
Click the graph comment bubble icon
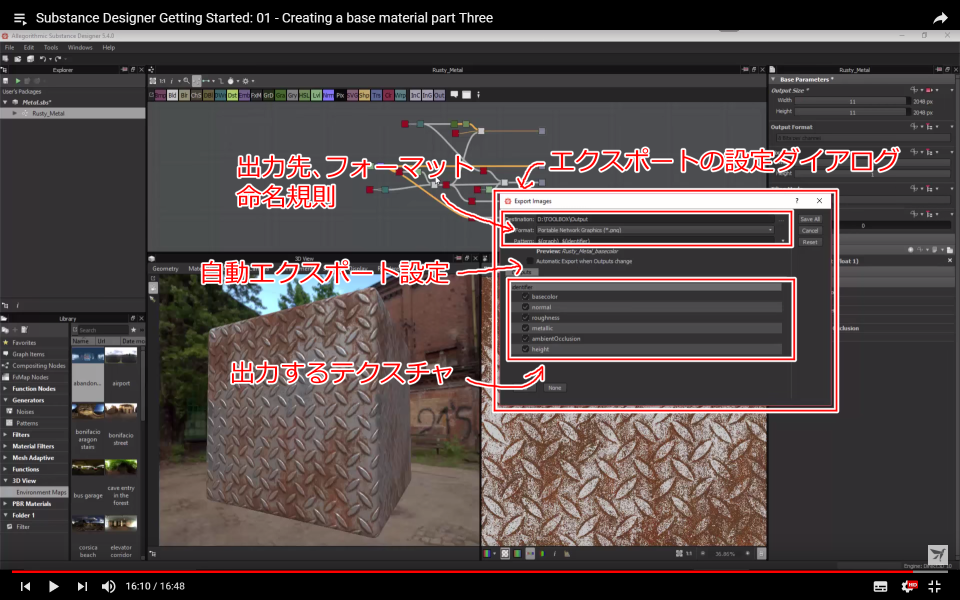454,94
